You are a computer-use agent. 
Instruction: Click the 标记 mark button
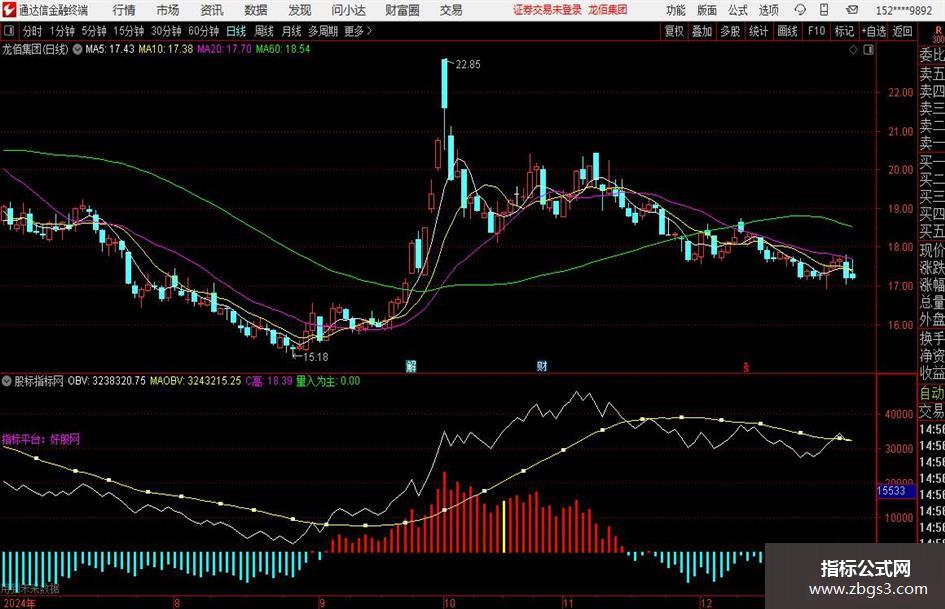tap(844, 31)
